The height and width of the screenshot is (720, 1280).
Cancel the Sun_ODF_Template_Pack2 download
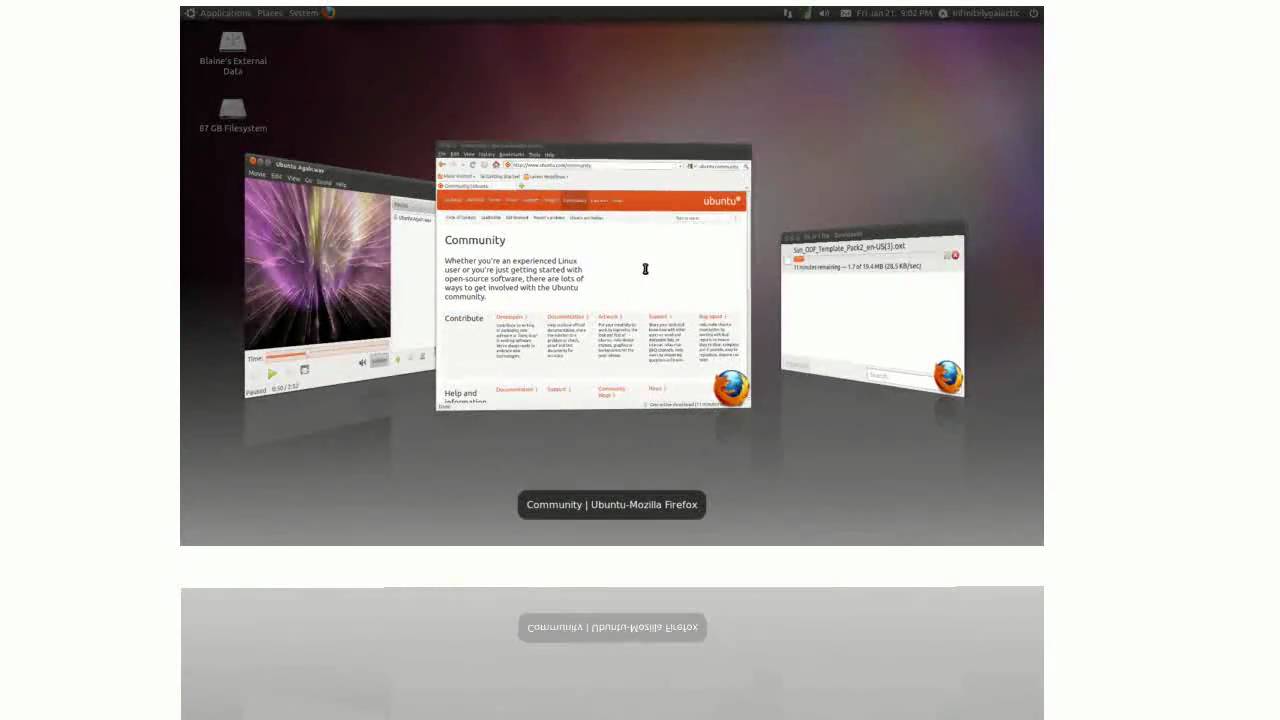(955, 255)
